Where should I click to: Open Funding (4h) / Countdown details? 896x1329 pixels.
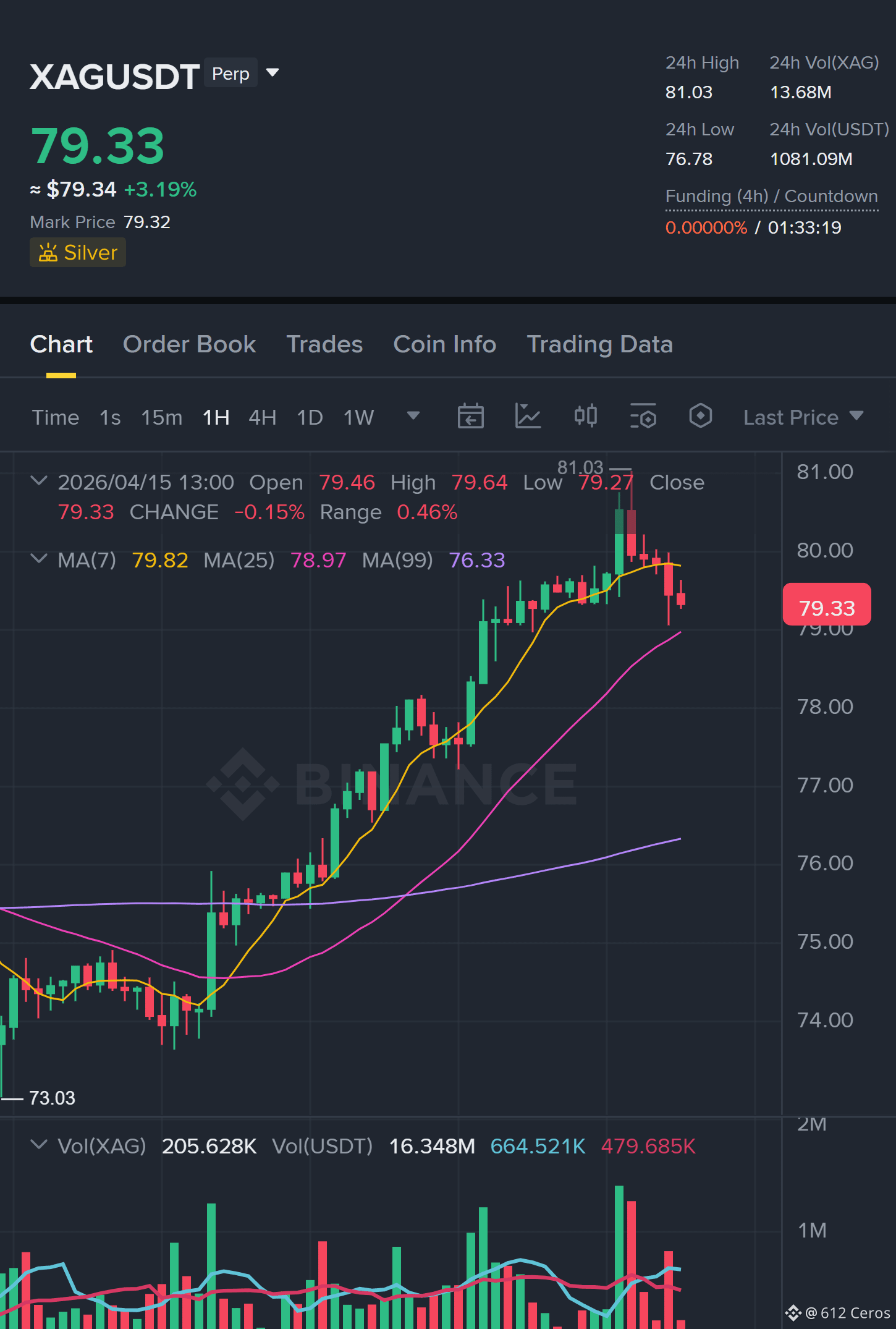tap(771, 197)
